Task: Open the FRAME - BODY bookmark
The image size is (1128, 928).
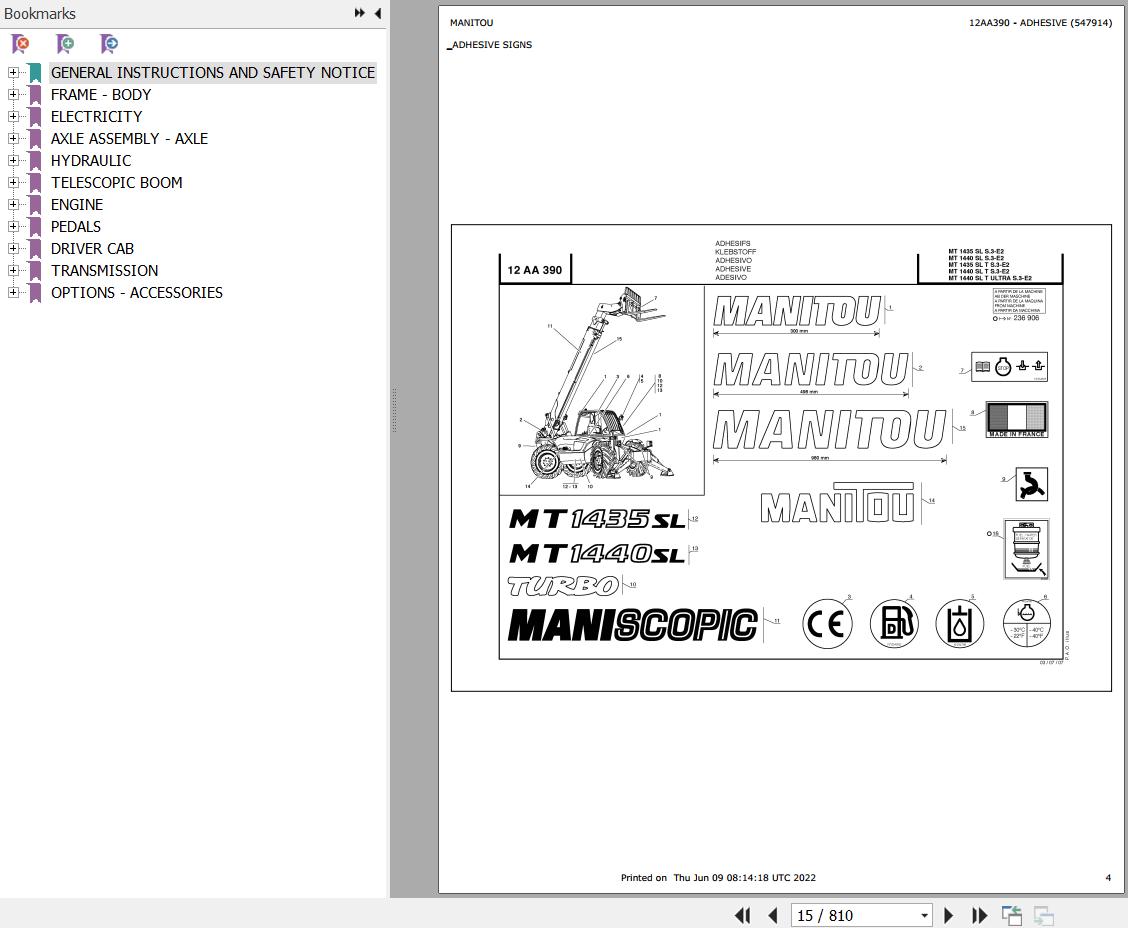Action: click(101, 95)
